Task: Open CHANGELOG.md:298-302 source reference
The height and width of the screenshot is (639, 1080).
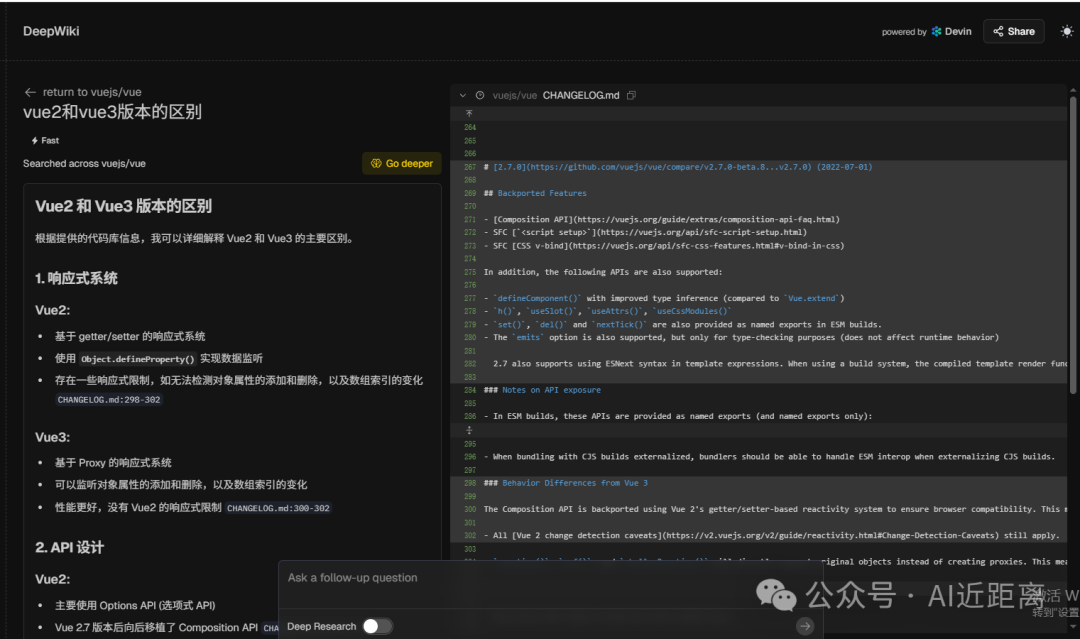Action: coord(109,399)
